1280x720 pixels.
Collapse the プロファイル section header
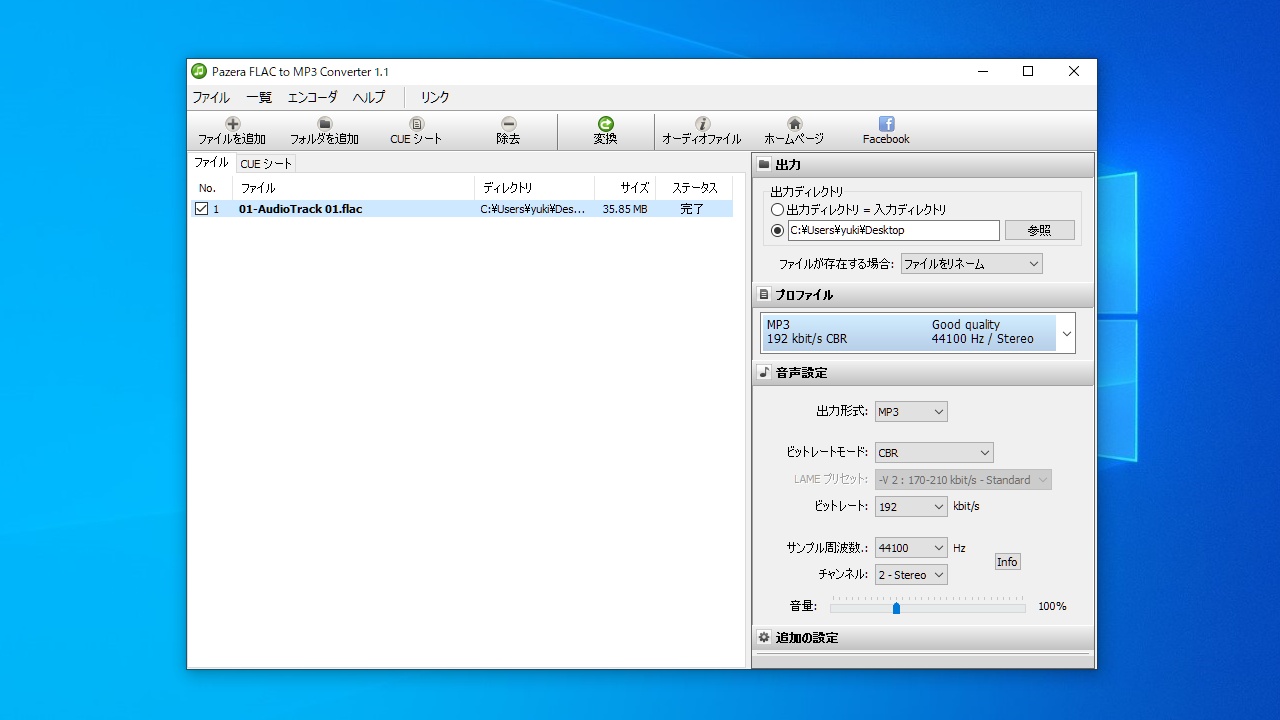point(923,295)
